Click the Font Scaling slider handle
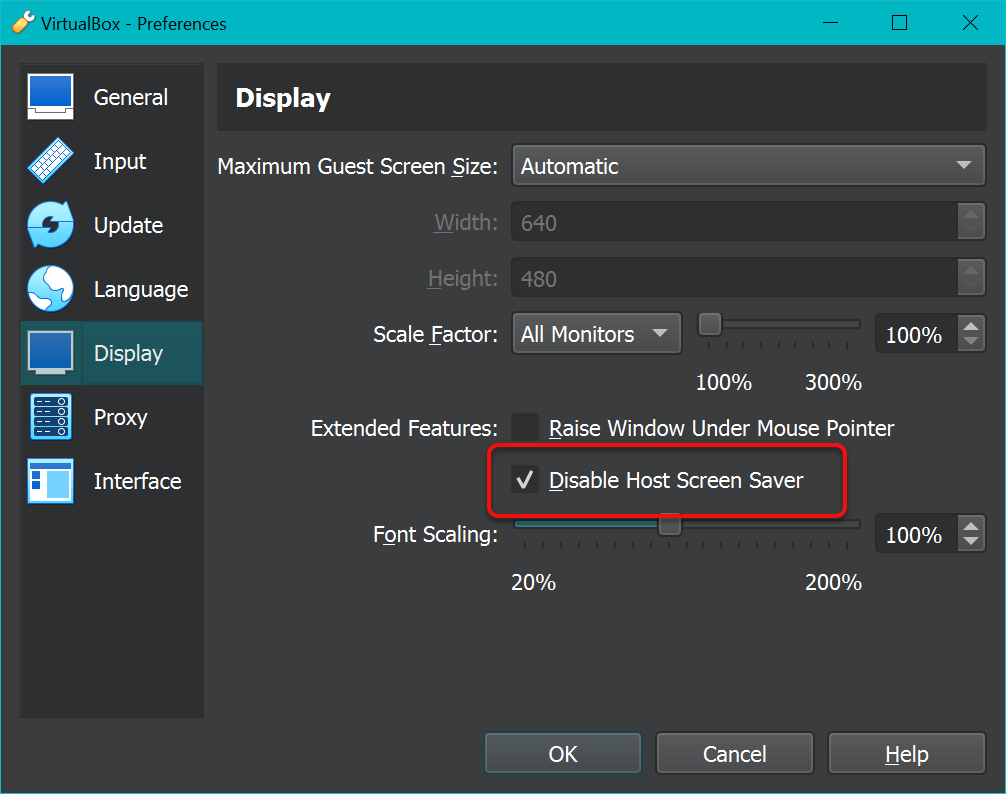 pos(670,524)
